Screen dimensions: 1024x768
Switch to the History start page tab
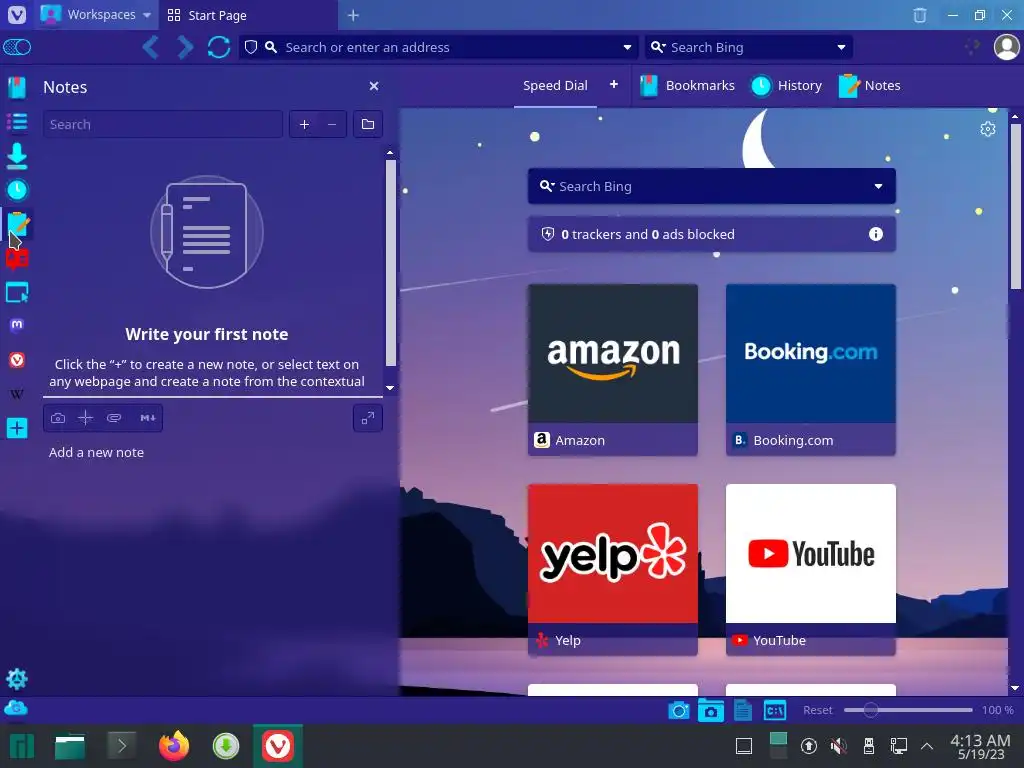786,86
